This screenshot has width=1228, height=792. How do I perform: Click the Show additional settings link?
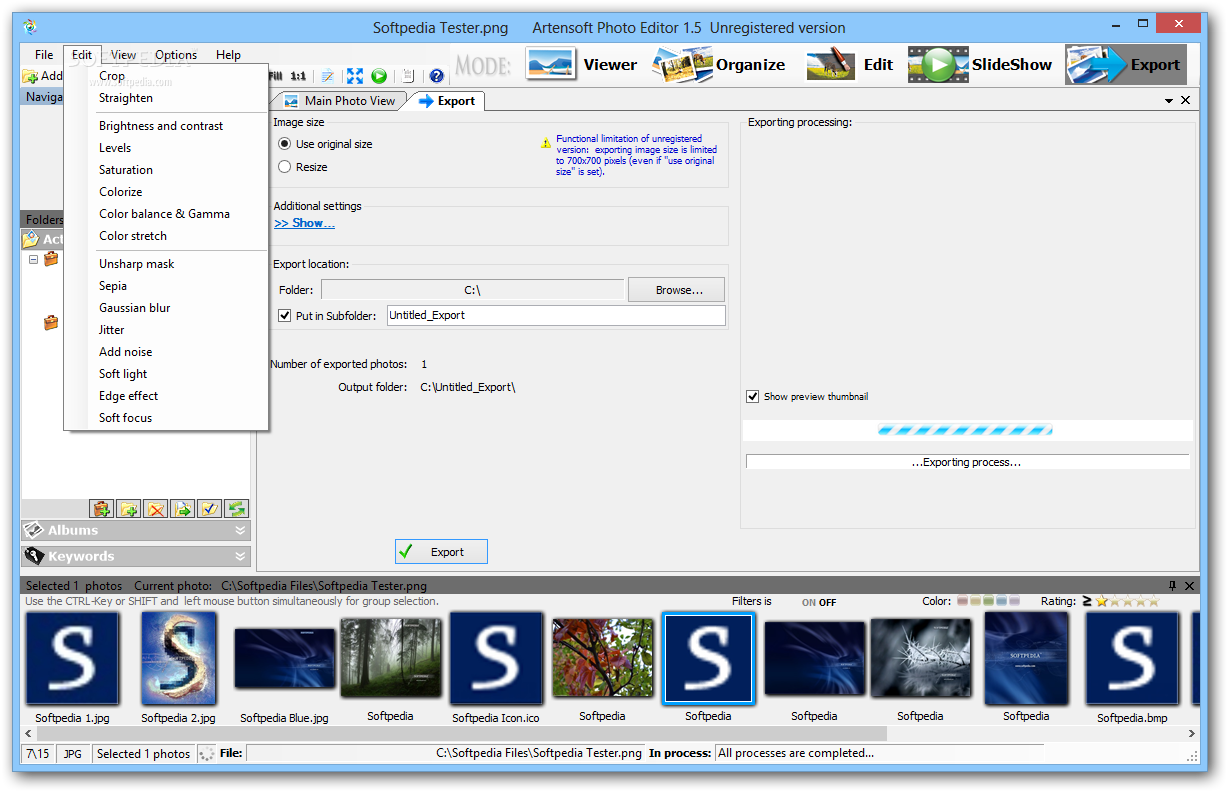305,223
